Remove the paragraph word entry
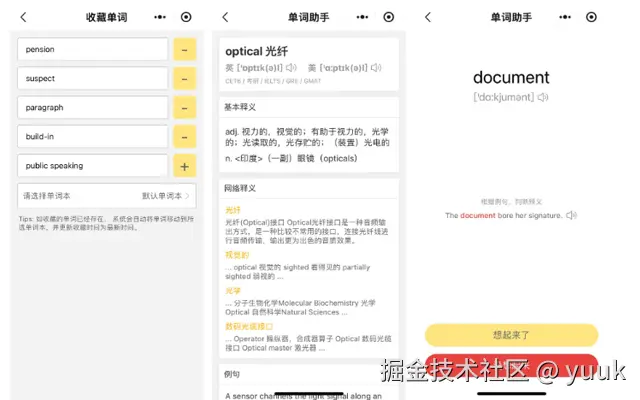Screen dimensions: 640x400 coord(184,108)
